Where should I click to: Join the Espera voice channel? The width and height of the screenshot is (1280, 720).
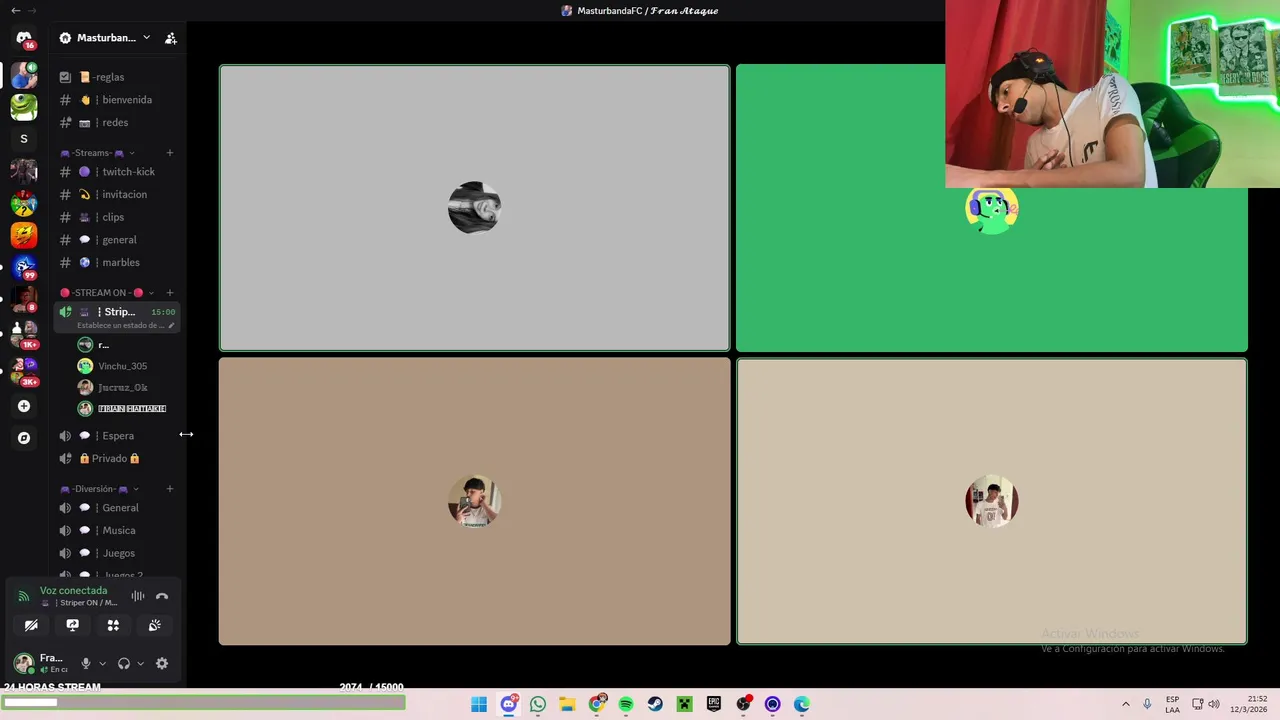[117, 436]
